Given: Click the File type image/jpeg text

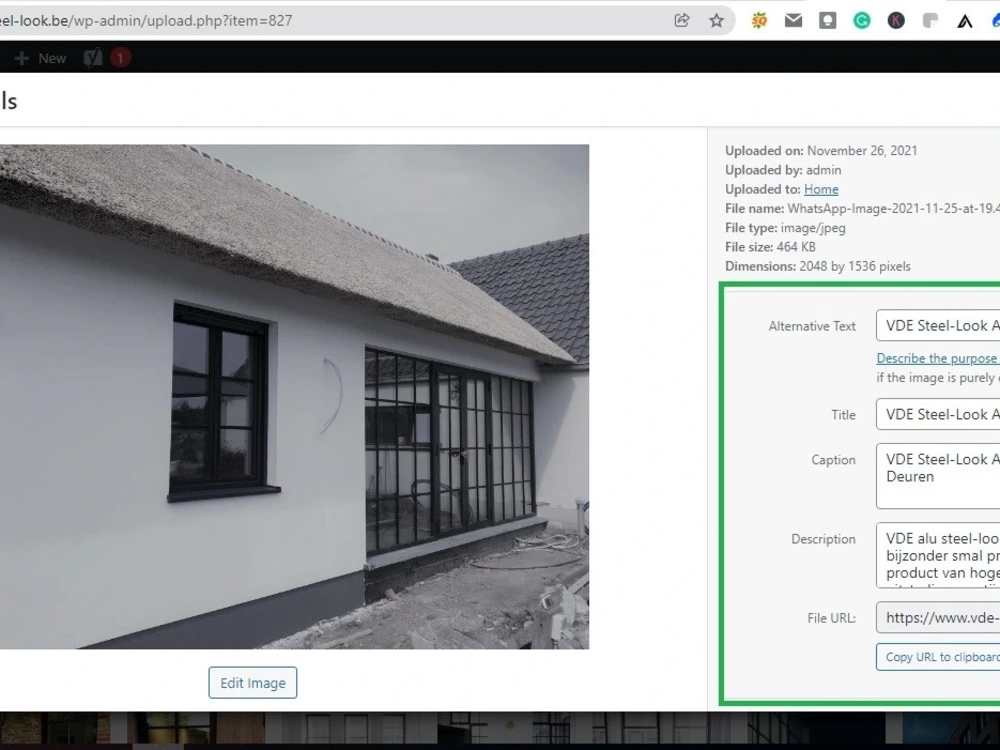Looking at the screenshot, I should click(x=785, y=228).
